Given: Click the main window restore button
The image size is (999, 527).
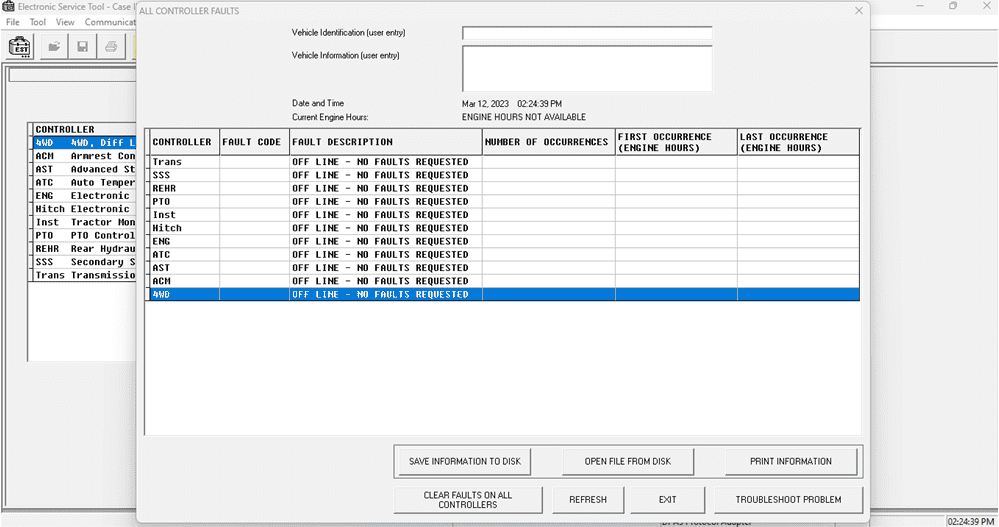Looking at the screenshot, I should click(953, 6).
